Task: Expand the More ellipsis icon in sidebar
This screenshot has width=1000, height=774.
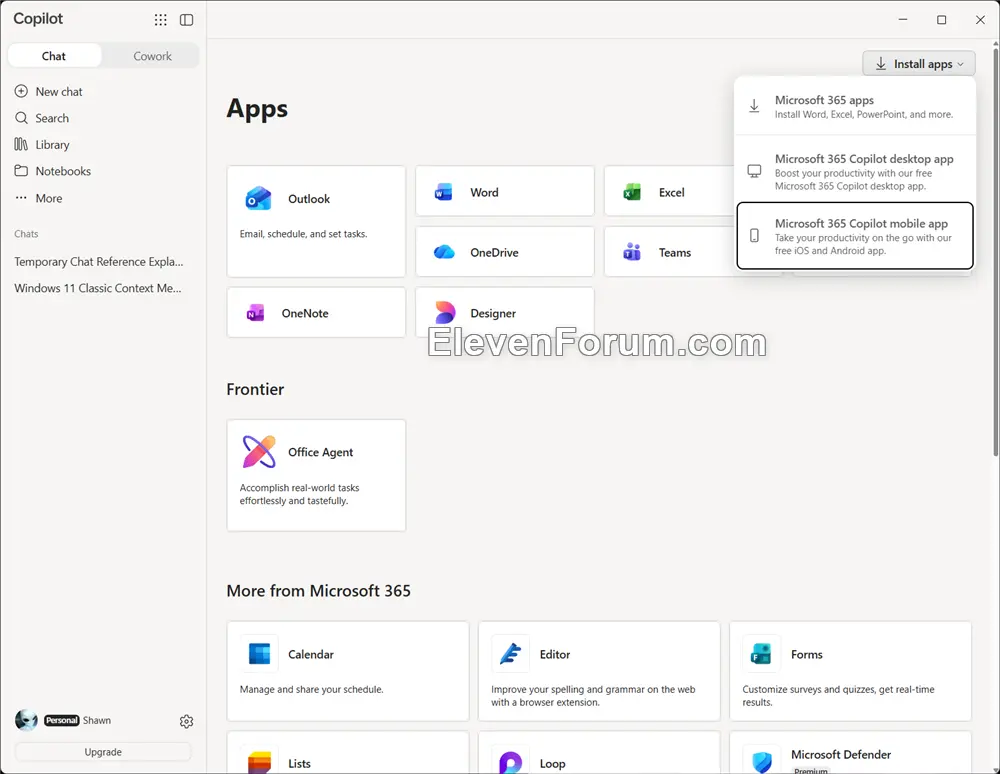Action: click(x=21, y=198)
